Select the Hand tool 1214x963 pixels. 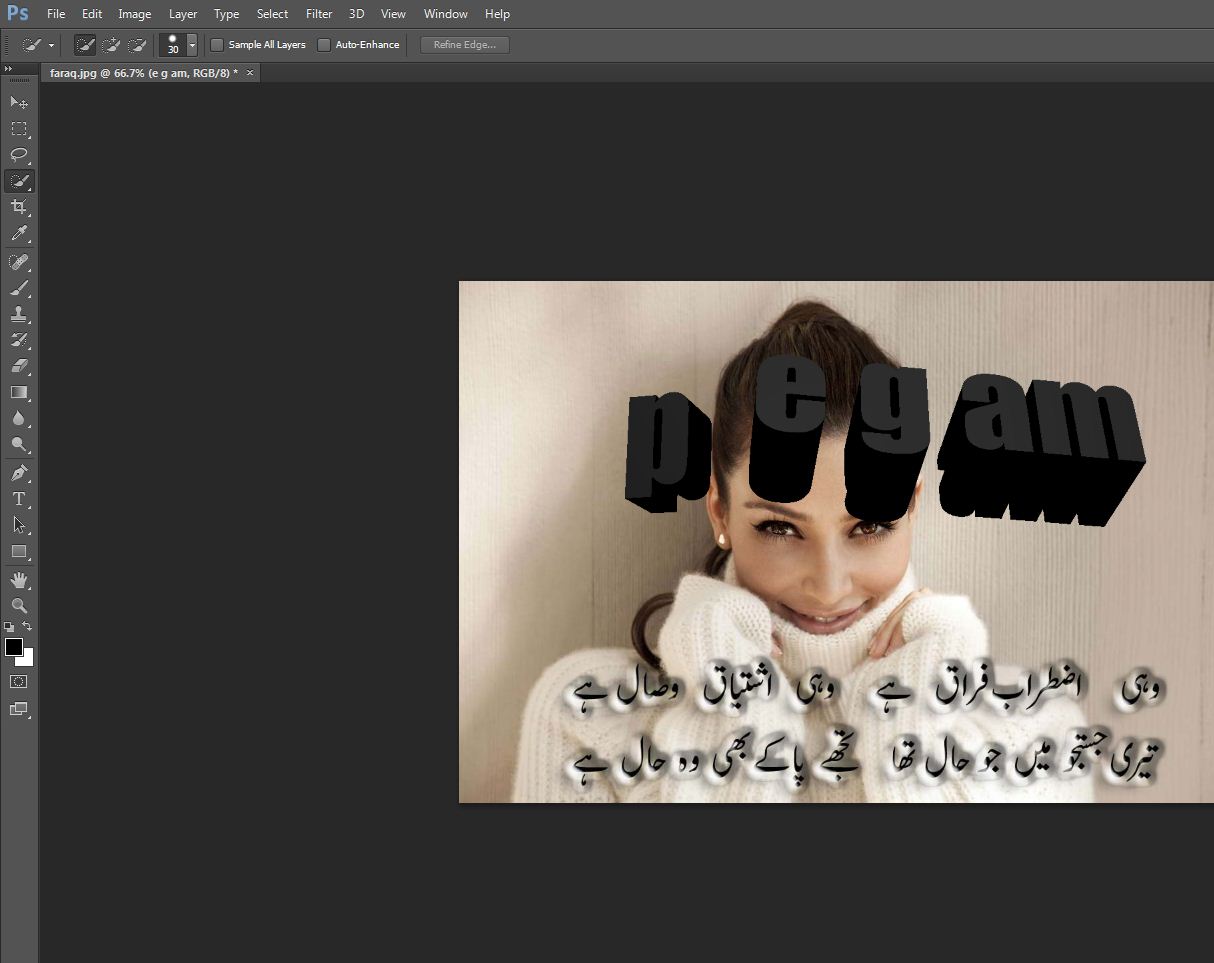pyautogui.click(x=19, y=580)
